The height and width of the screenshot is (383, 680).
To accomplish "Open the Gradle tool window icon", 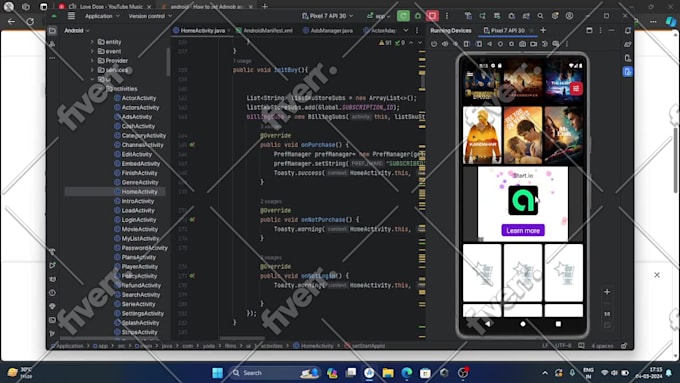I will click(628, 44).
